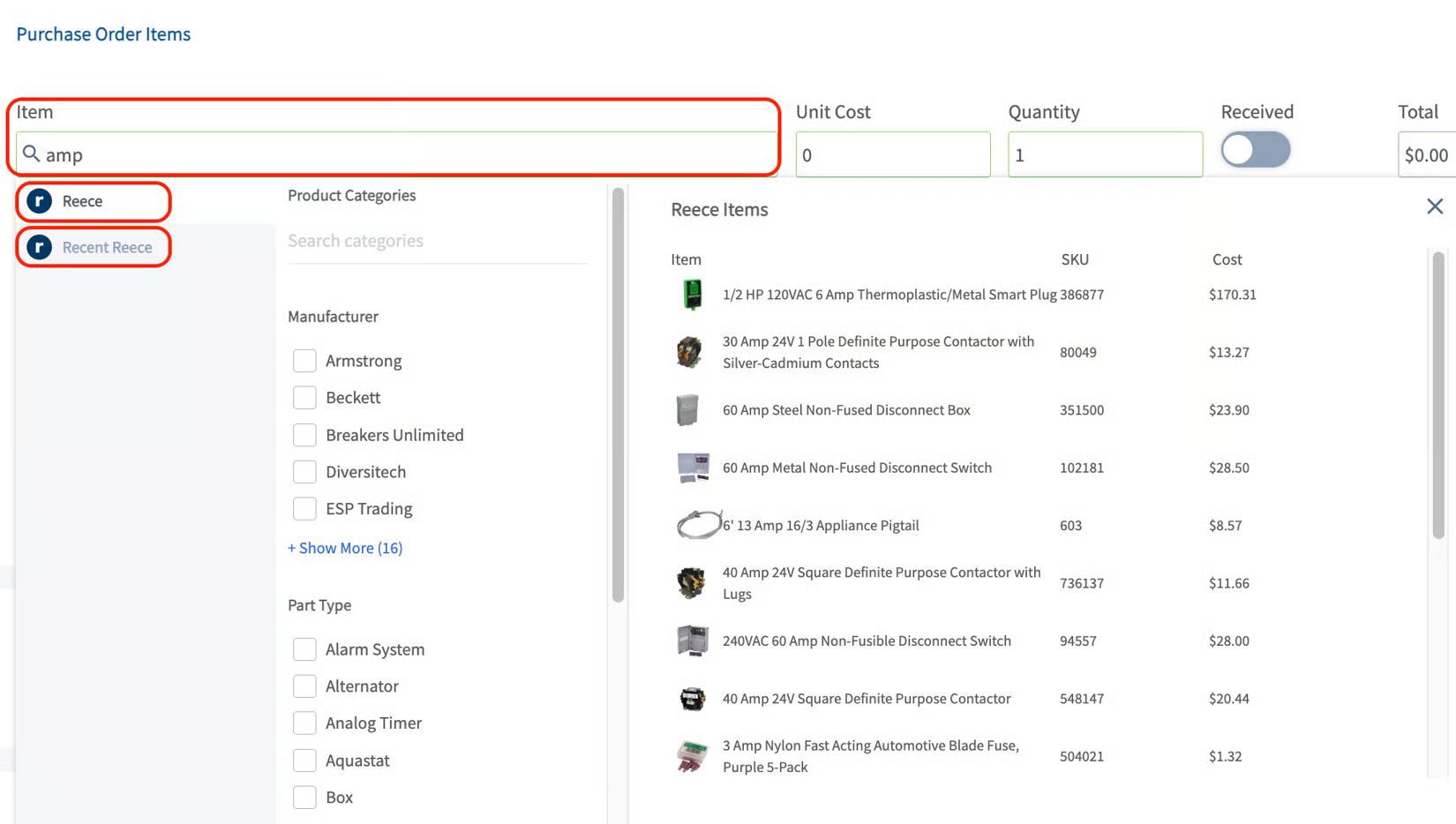Click the $20.44 cost value
Viewport: 1456px width, 824px height.
tap(1229, 699)
